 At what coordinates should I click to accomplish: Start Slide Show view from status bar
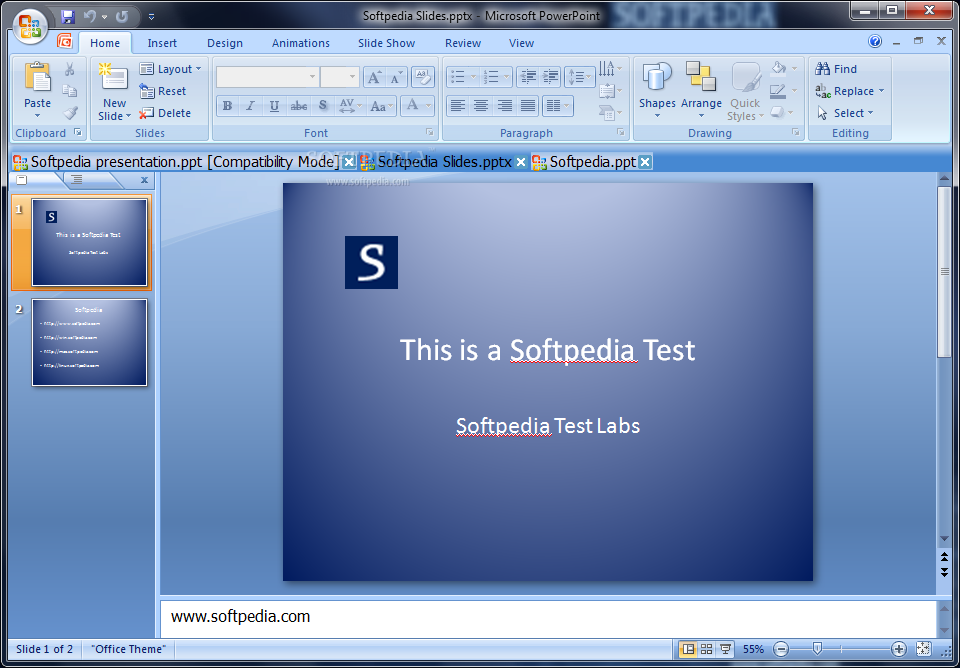click(x=725, y=649)
